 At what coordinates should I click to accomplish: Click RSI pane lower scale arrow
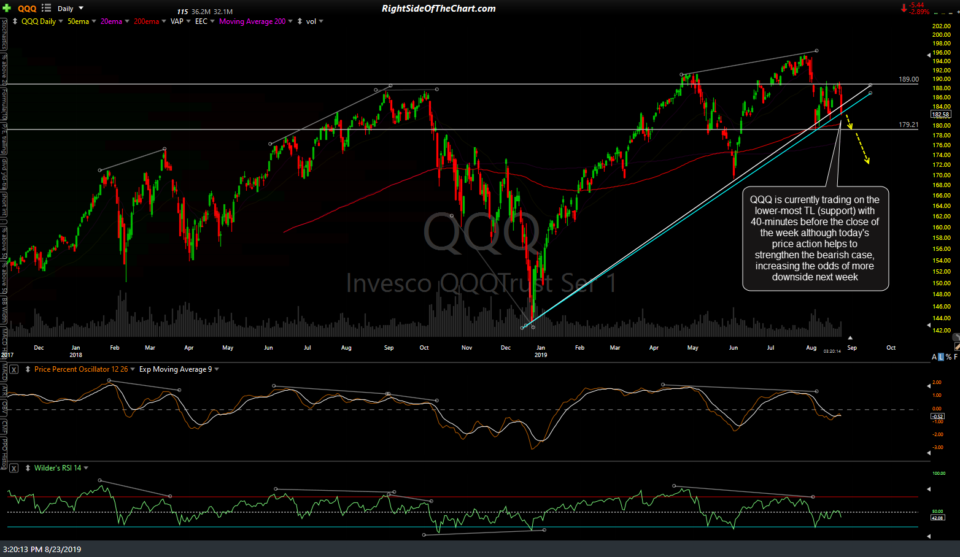tap(929, 536)
